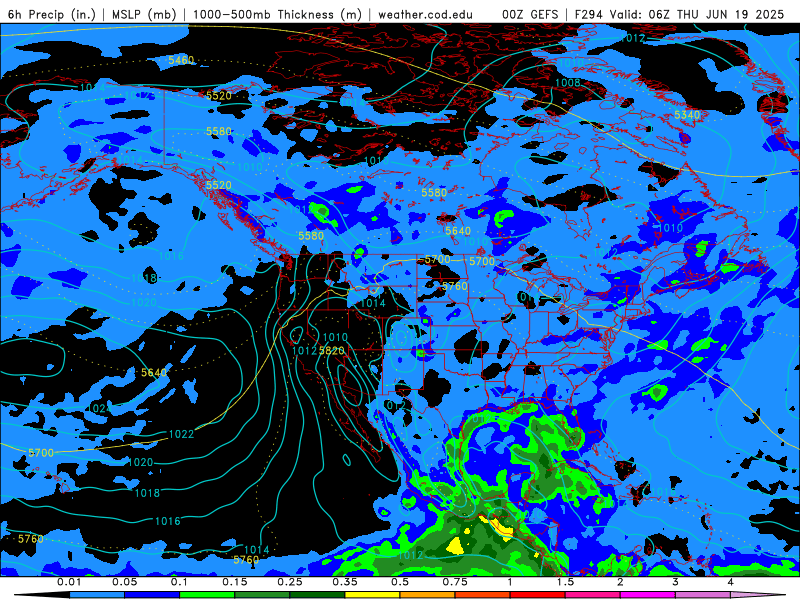
Task: Click the '0.01' legend value
Action: (69, 582)
